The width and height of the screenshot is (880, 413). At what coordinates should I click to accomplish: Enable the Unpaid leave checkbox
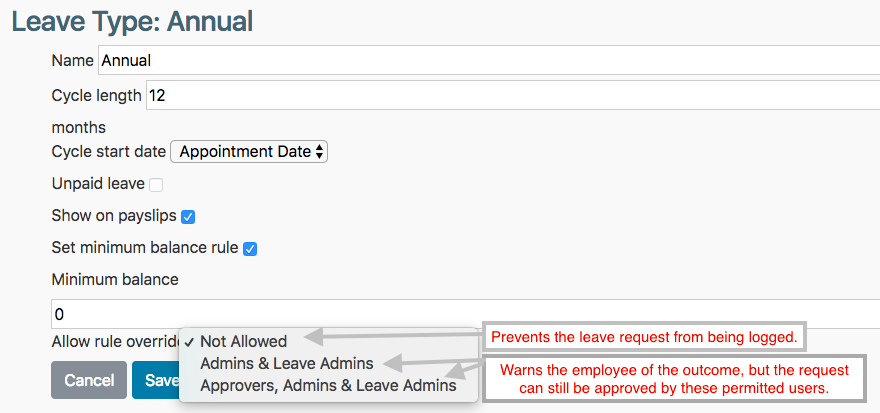click(156, 184)
